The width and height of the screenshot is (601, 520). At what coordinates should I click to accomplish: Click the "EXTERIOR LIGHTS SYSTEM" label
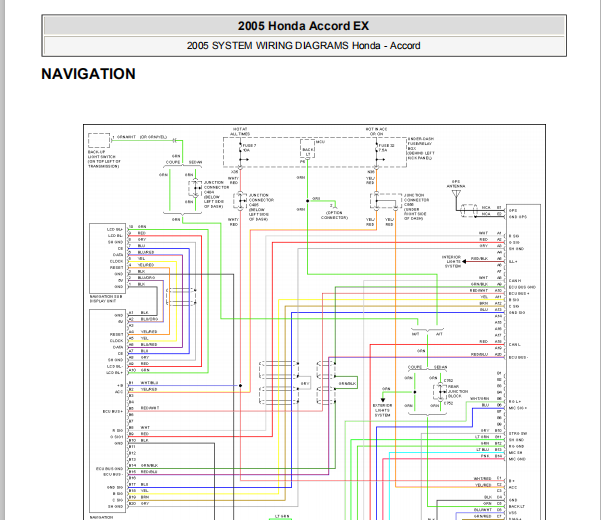pyautogui.click(x=382, y=410)
